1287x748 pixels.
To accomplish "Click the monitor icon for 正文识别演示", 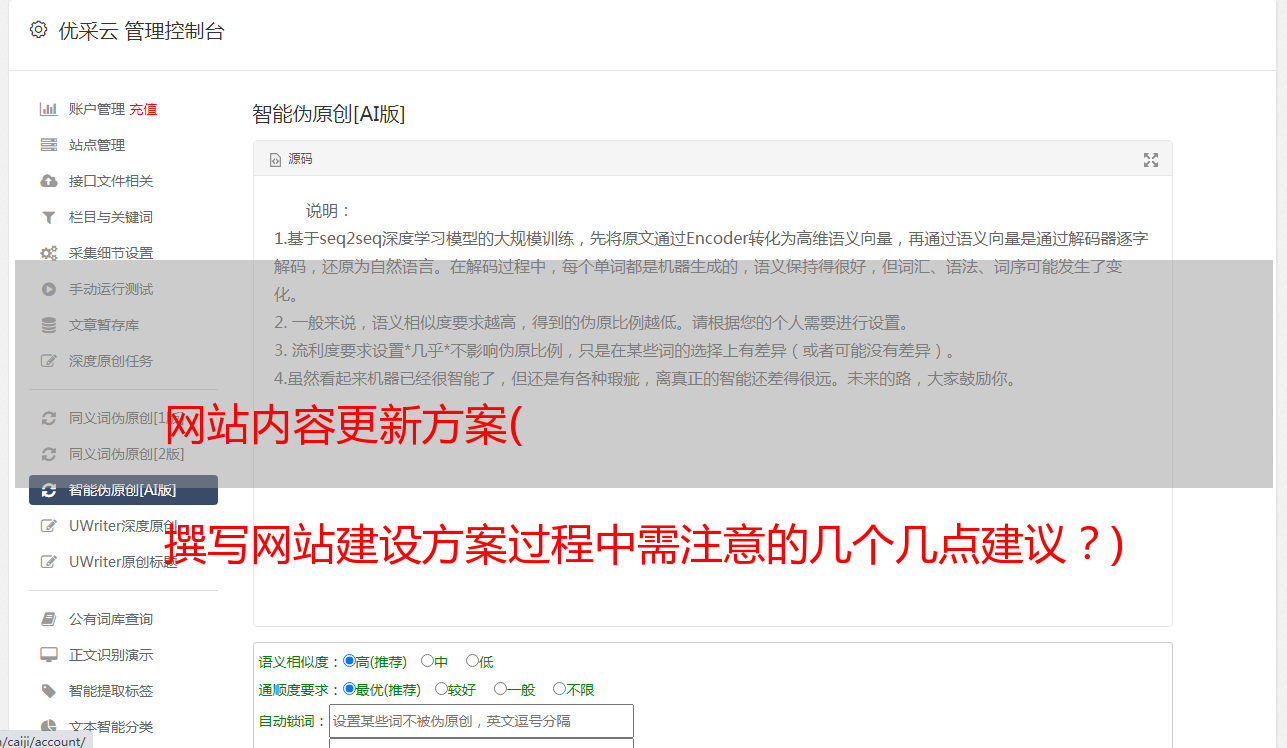I will click(x=48, y=655).
